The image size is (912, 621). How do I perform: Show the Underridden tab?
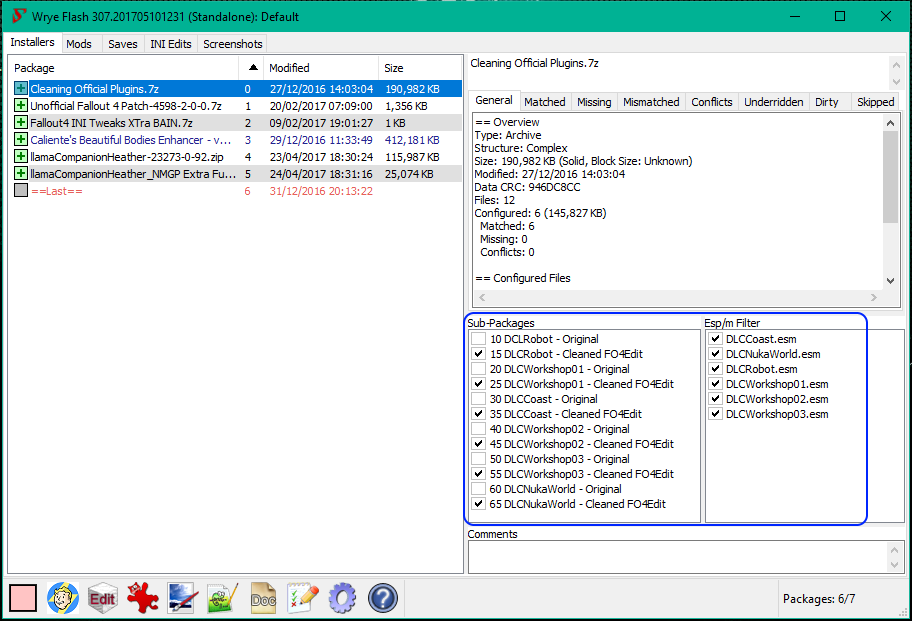pyautogui.click(x=774, y=102)
